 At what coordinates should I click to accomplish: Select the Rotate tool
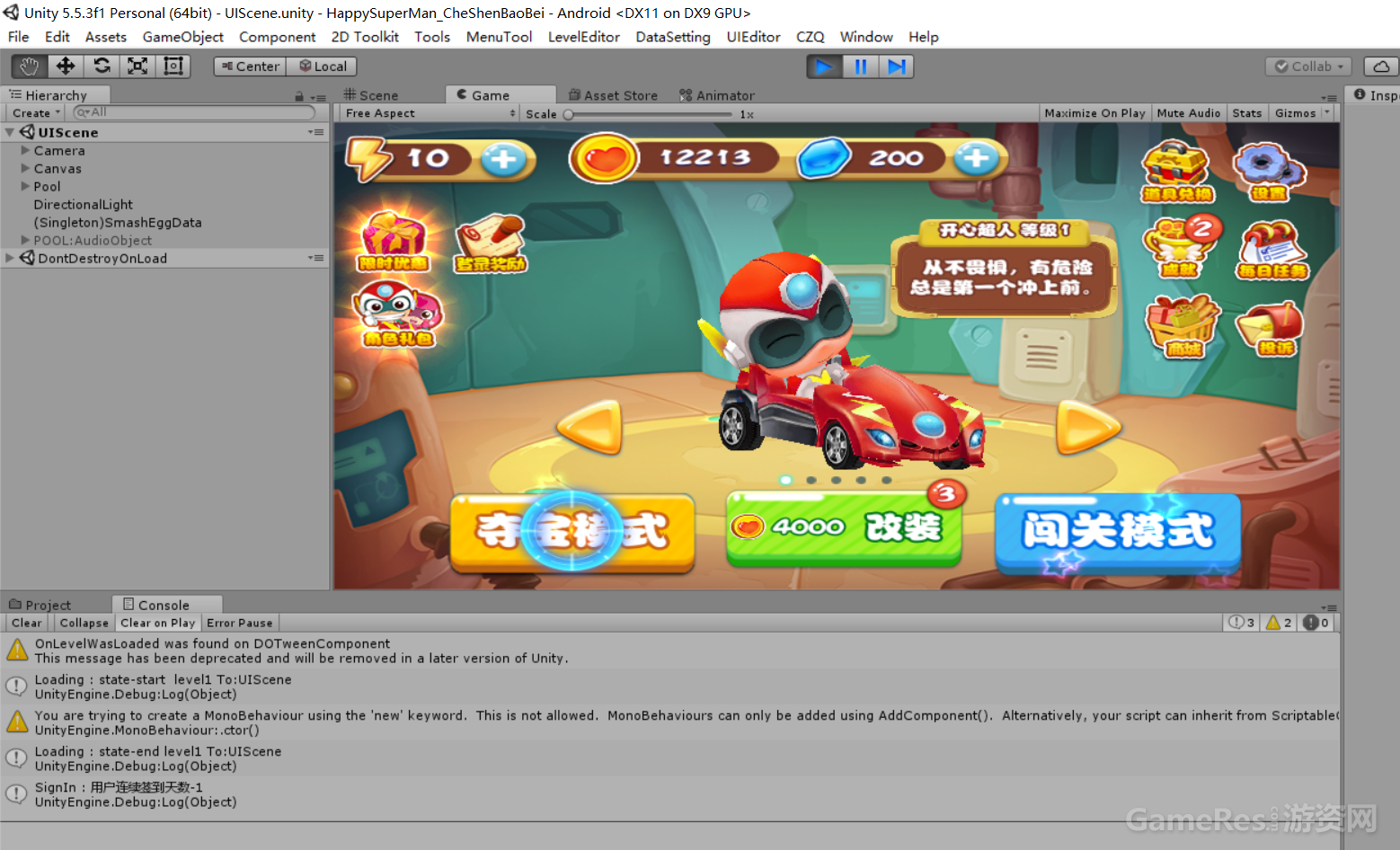102,66
